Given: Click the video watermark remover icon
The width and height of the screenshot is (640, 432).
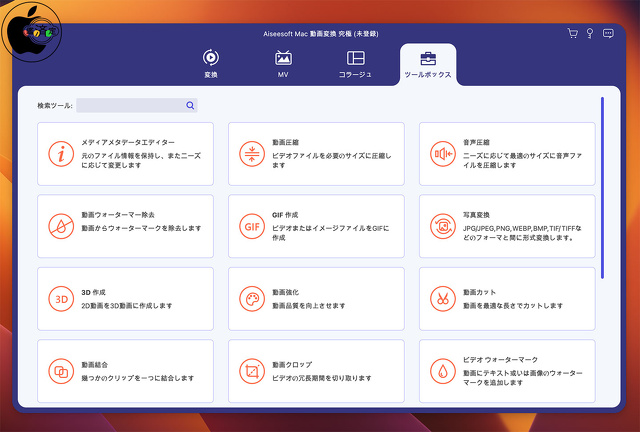Looking at the screenshot, I should coord(61,226).
